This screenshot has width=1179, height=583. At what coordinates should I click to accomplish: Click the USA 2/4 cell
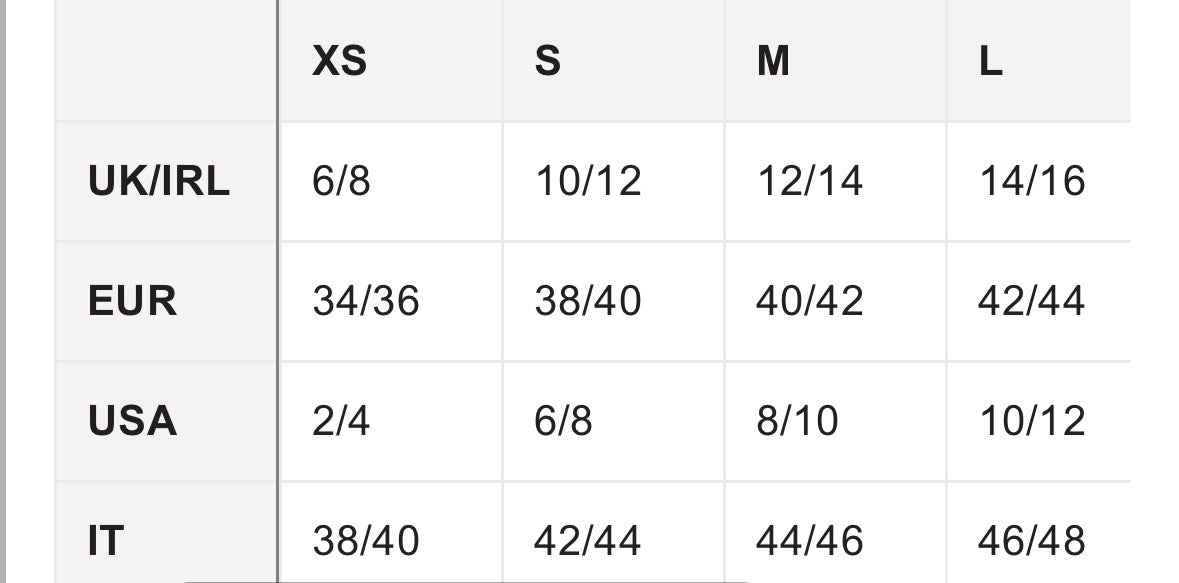coord(390,421)
